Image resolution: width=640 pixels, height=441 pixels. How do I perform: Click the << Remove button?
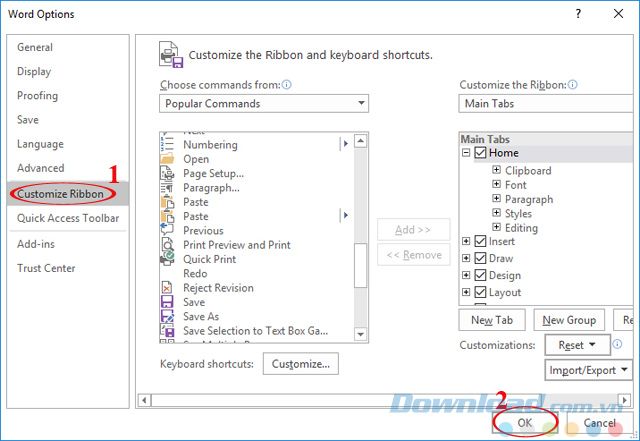(x=413, y=255)
